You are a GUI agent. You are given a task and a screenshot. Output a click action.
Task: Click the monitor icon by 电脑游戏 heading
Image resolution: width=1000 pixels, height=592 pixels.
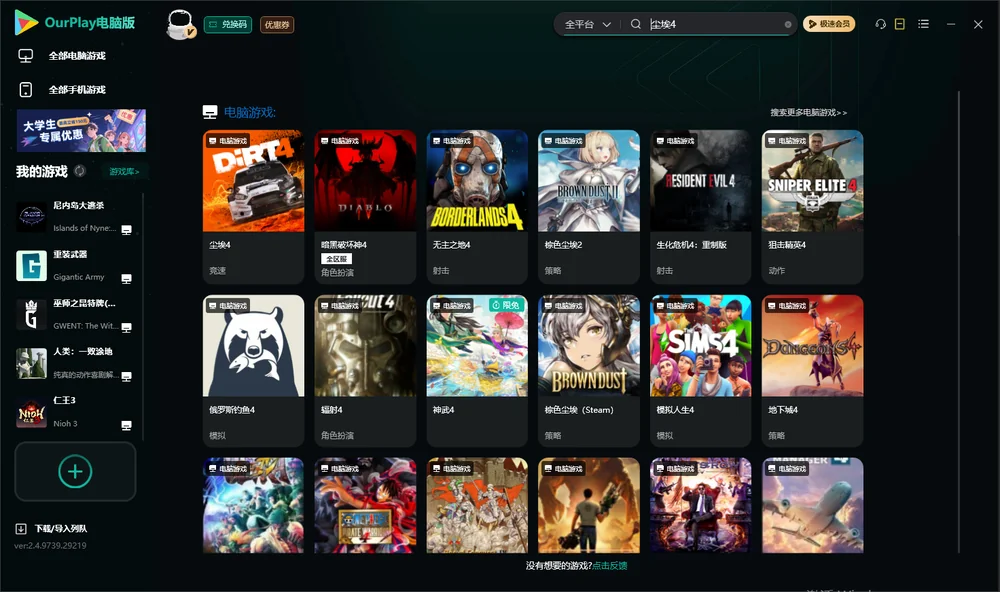(x=210, y=112)
